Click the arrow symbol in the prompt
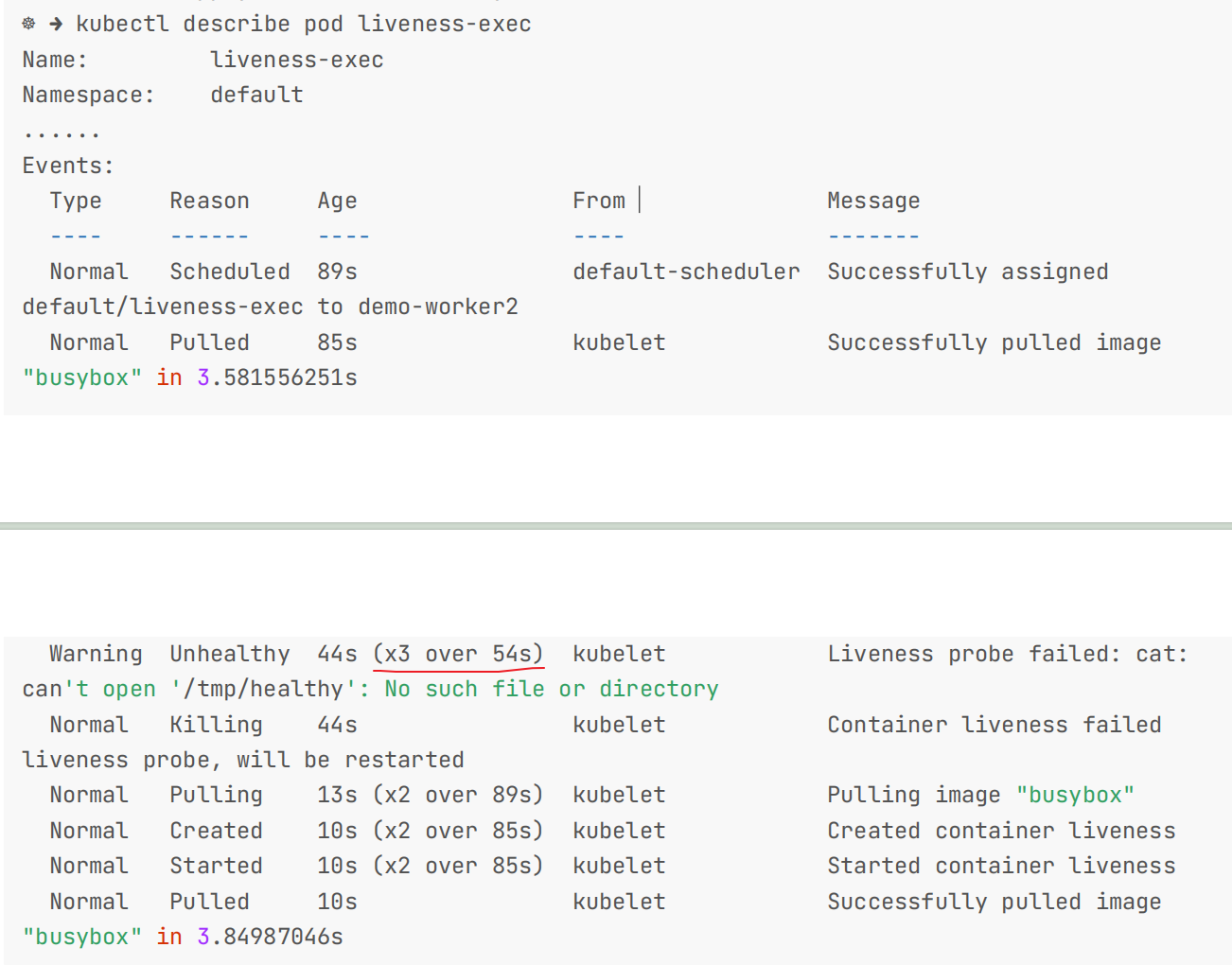This screenshot has height=965, width=1232. pos(56,24)
